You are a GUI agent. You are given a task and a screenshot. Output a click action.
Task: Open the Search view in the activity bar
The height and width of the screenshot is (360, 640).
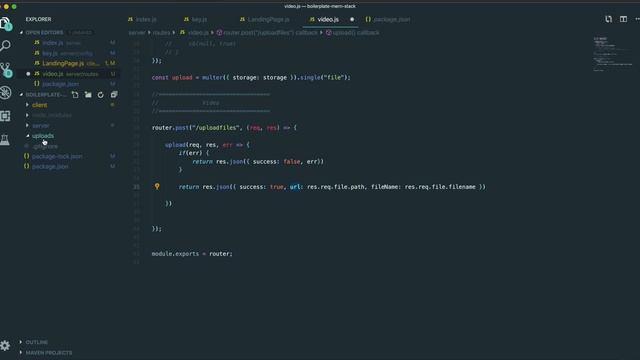(x=5, y=45)
